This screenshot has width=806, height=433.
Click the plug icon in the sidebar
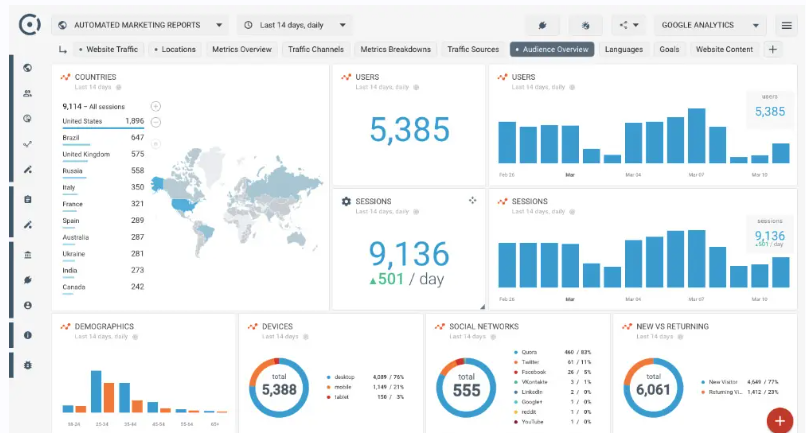(x=28, y=280)
